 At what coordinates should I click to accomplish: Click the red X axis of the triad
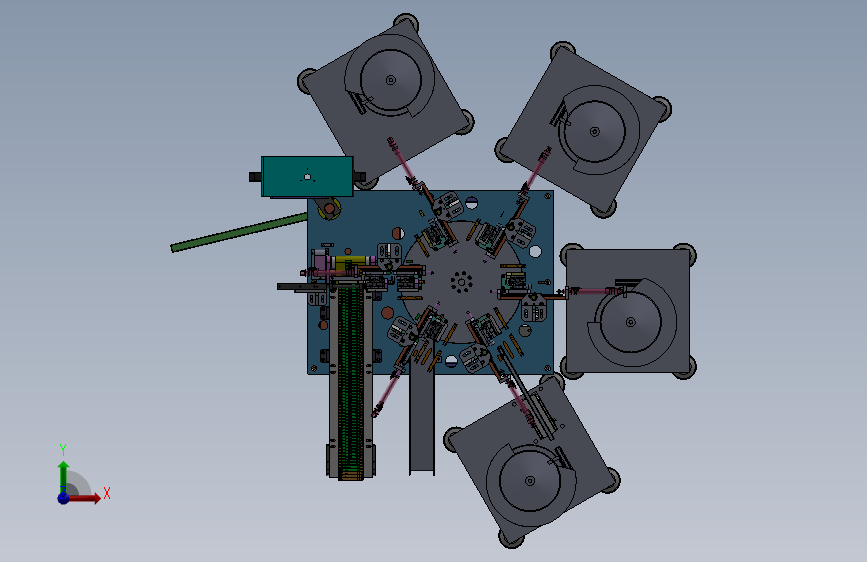[84, 498]
